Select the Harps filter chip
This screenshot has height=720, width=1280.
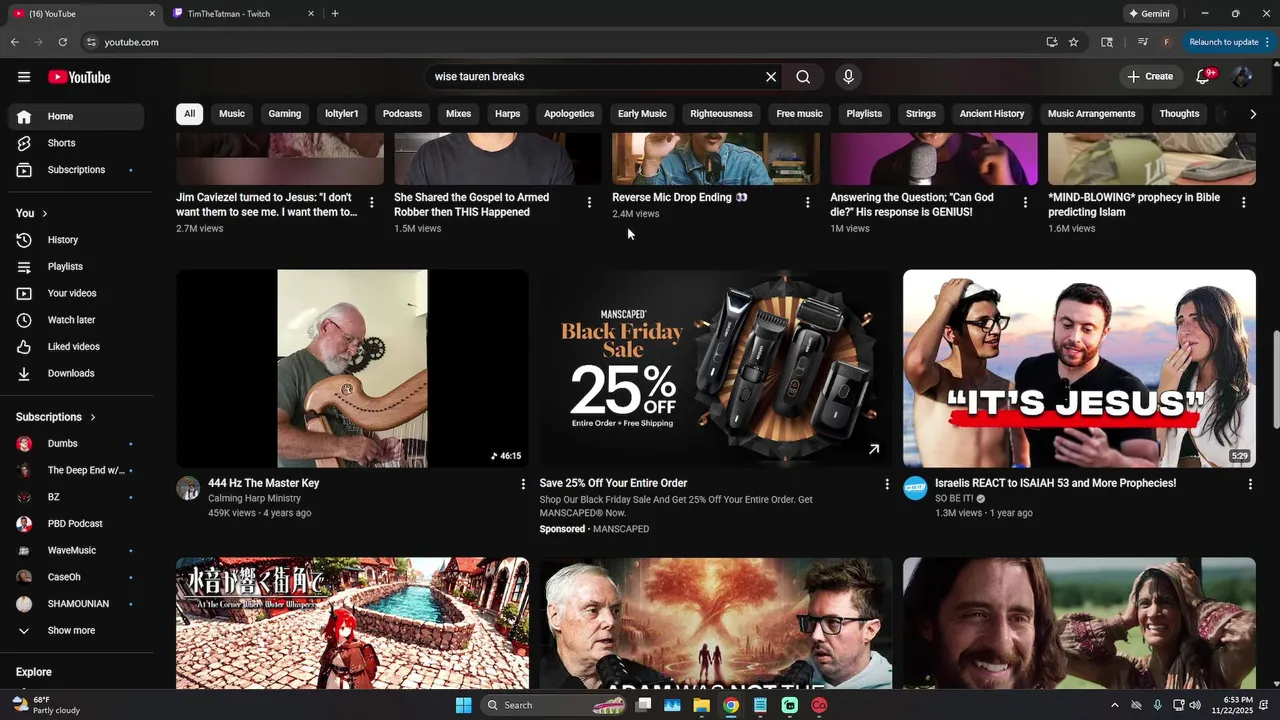click(x=508, y=114)
